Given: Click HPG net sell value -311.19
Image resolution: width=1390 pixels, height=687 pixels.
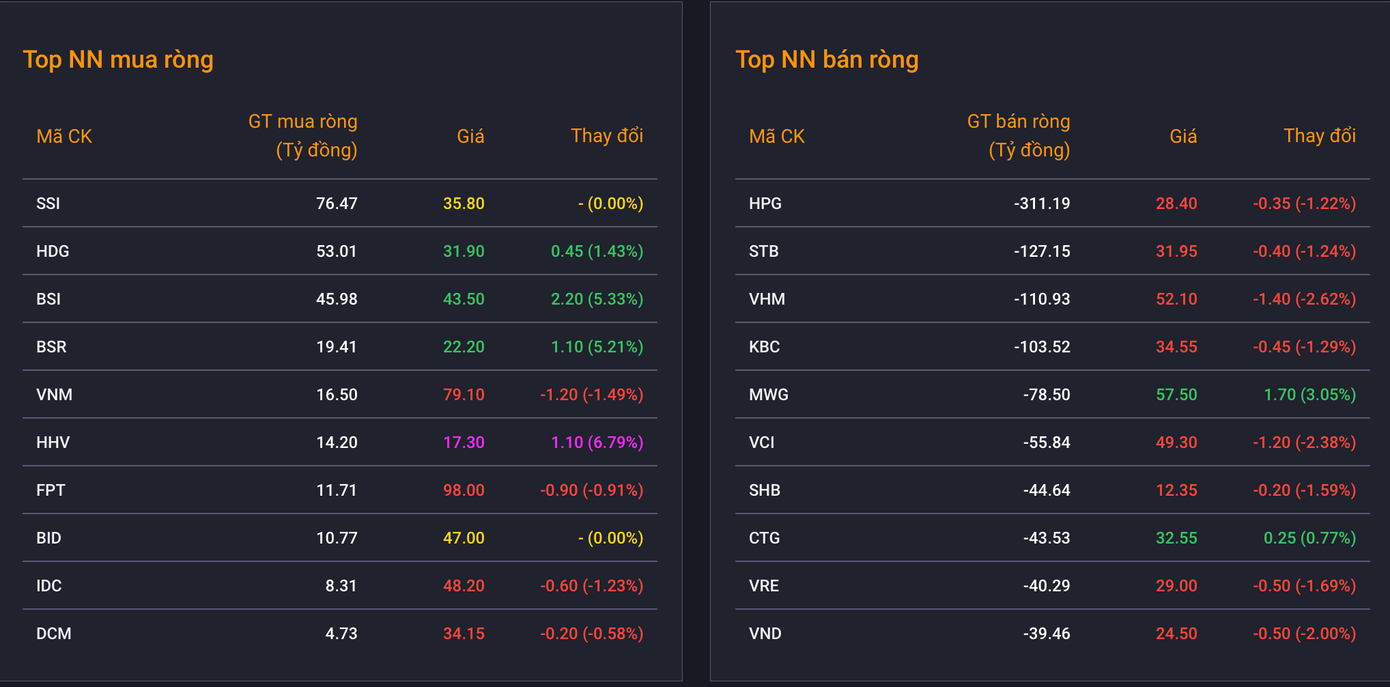Looking at the screenshot, I should pos(1040,203).
